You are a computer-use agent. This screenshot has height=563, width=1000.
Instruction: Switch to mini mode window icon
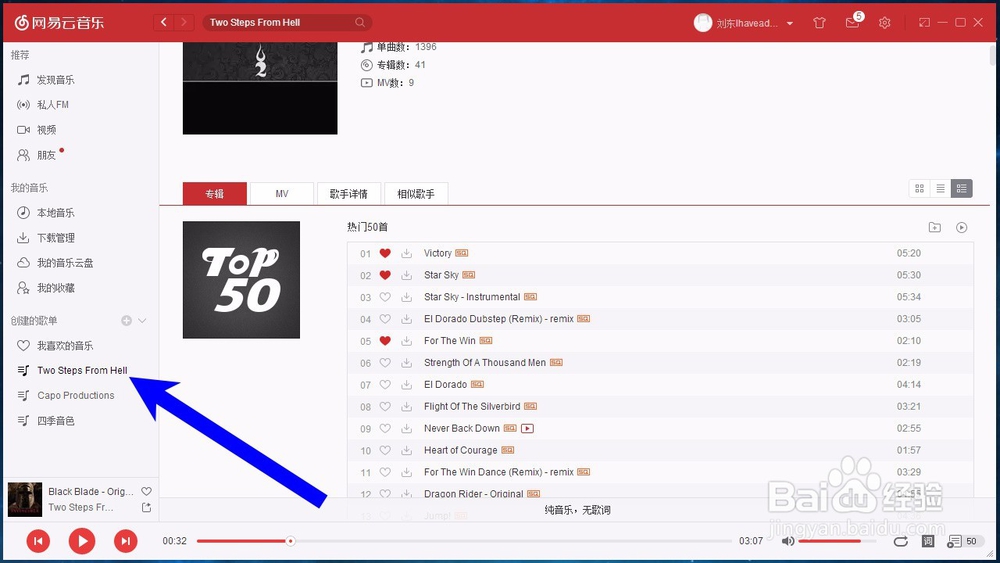click(924, 22)
